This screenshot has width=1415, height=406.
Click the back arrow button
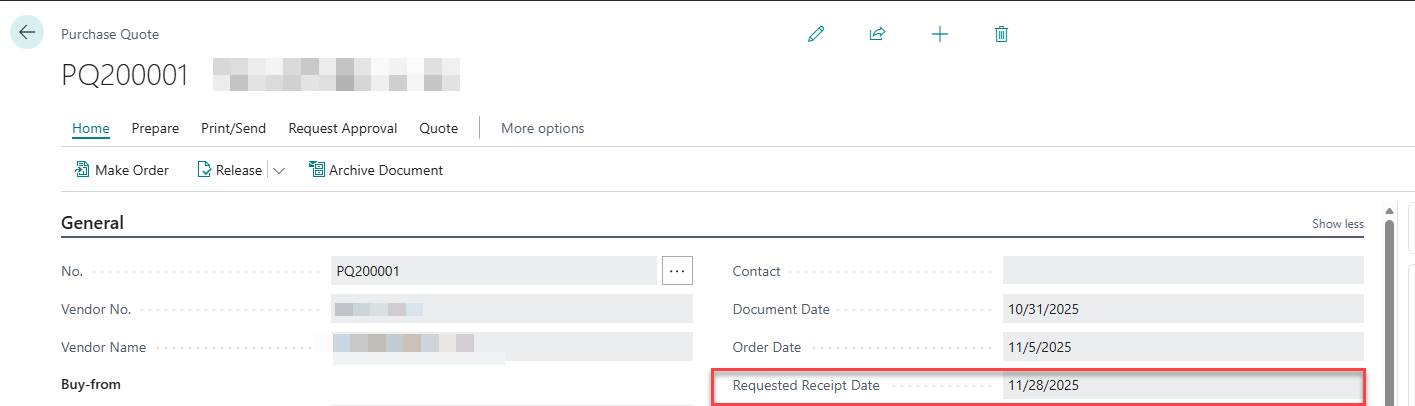pyautogui.click(x=27, y=32)
